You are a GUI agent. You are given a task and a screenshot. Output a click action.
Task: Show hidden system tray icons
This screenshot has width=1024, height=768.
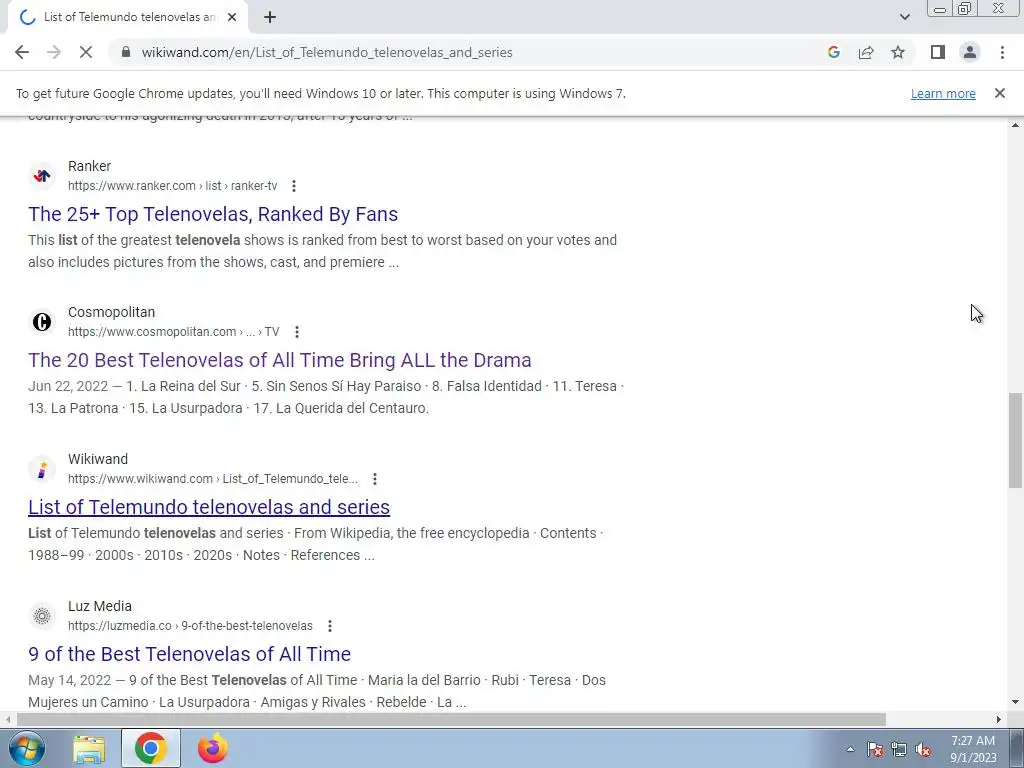pos(850,749)
